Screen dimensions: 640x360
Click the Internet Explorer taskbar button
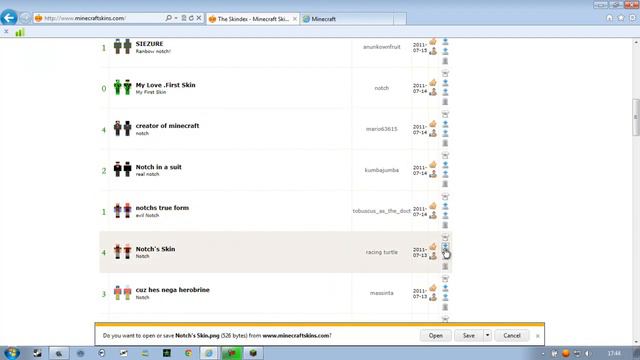209,353
